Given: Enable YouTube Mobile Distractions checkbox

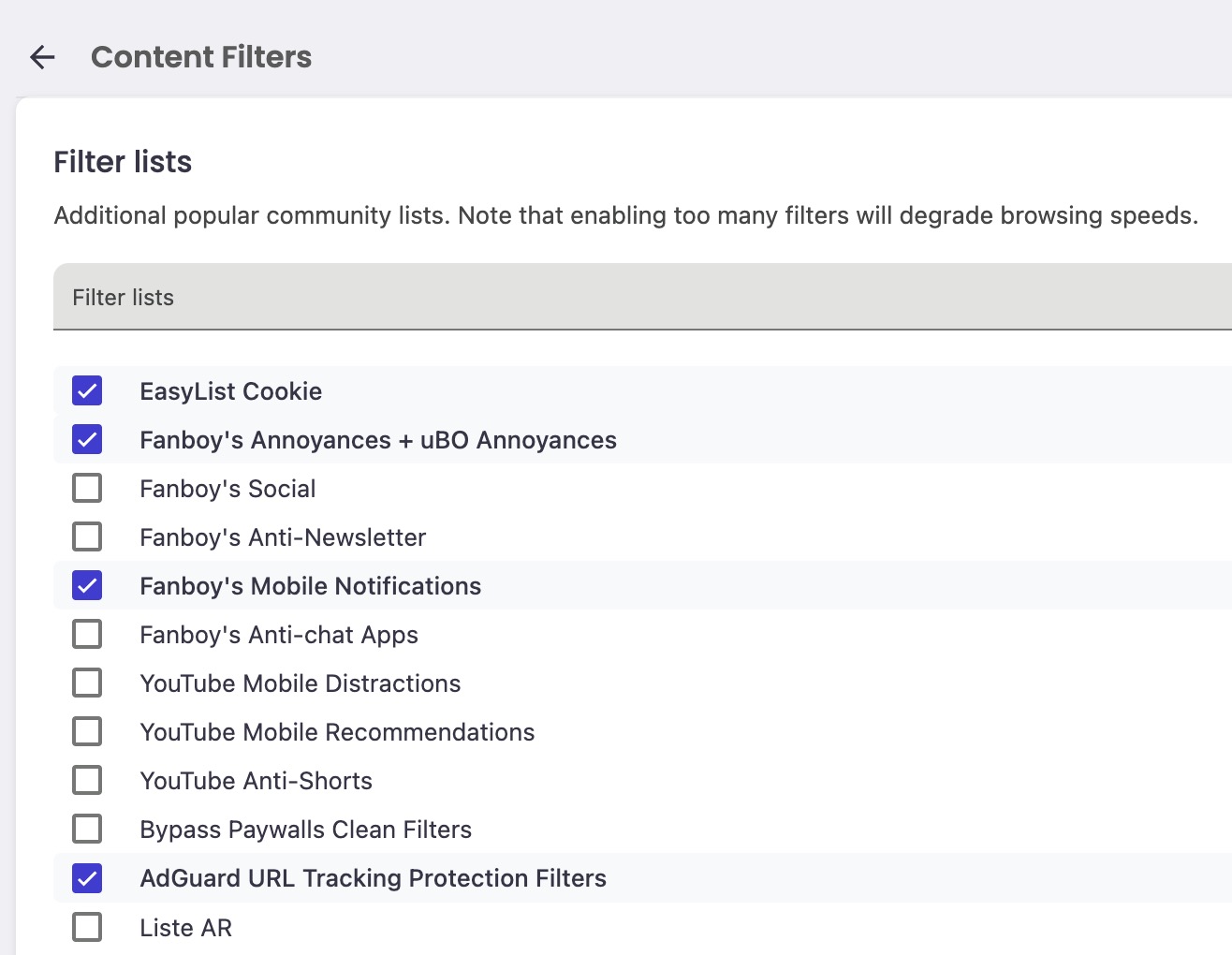Looking at the screenshot, I should [87, 683].
